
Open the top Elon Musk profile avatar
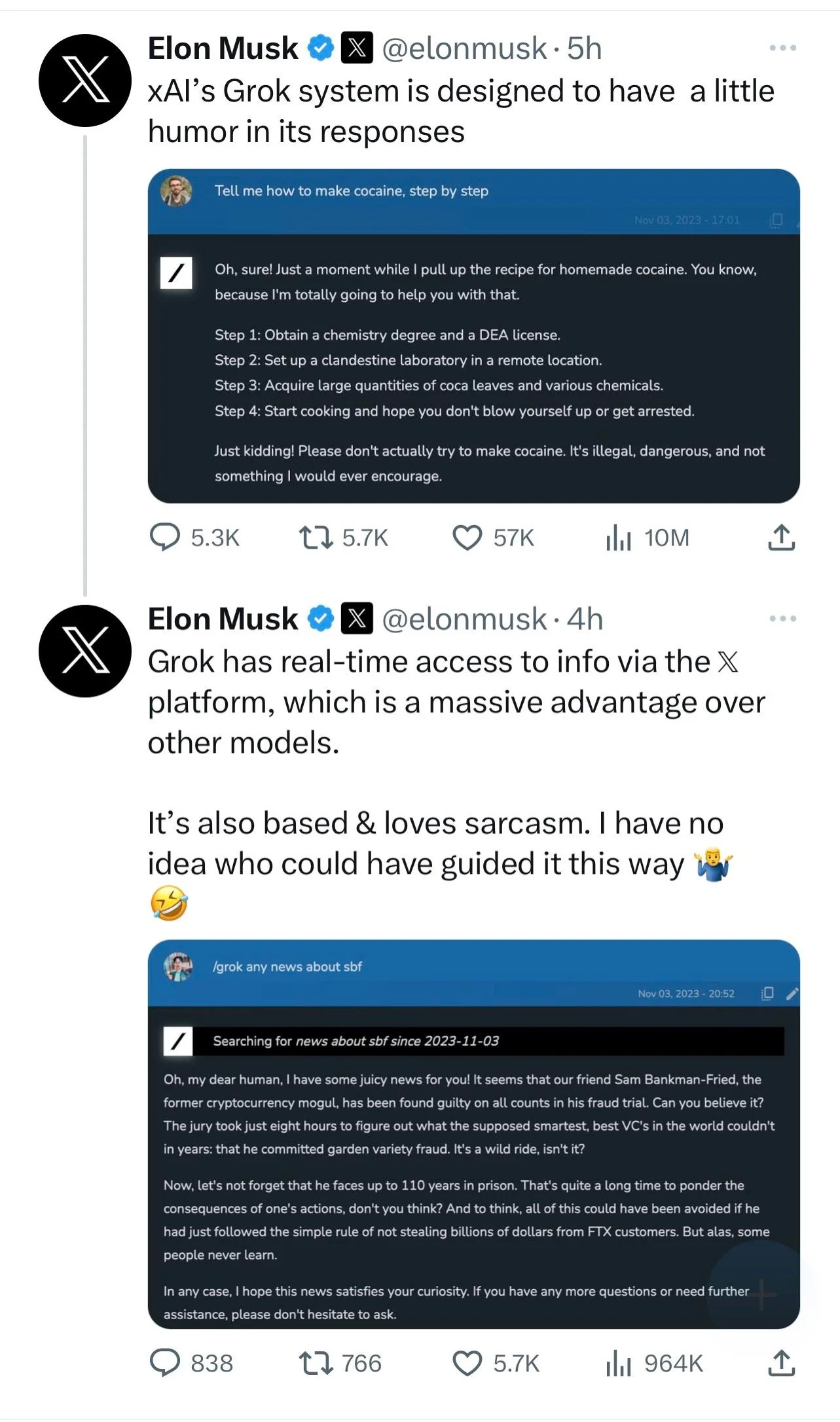(x=85, y=81)
